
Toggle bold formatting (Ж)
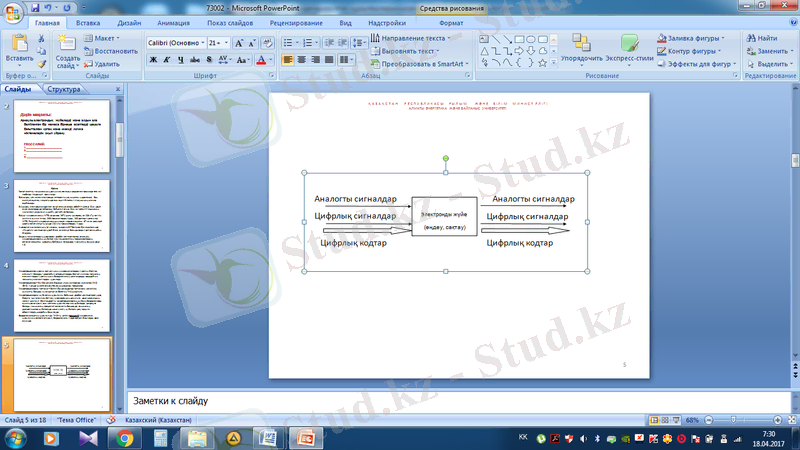154,60
